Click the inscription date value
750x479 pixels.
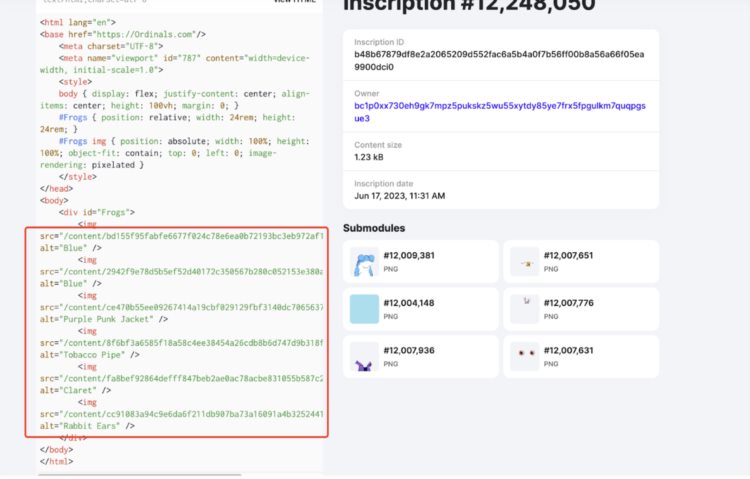(x=399, y=195)
